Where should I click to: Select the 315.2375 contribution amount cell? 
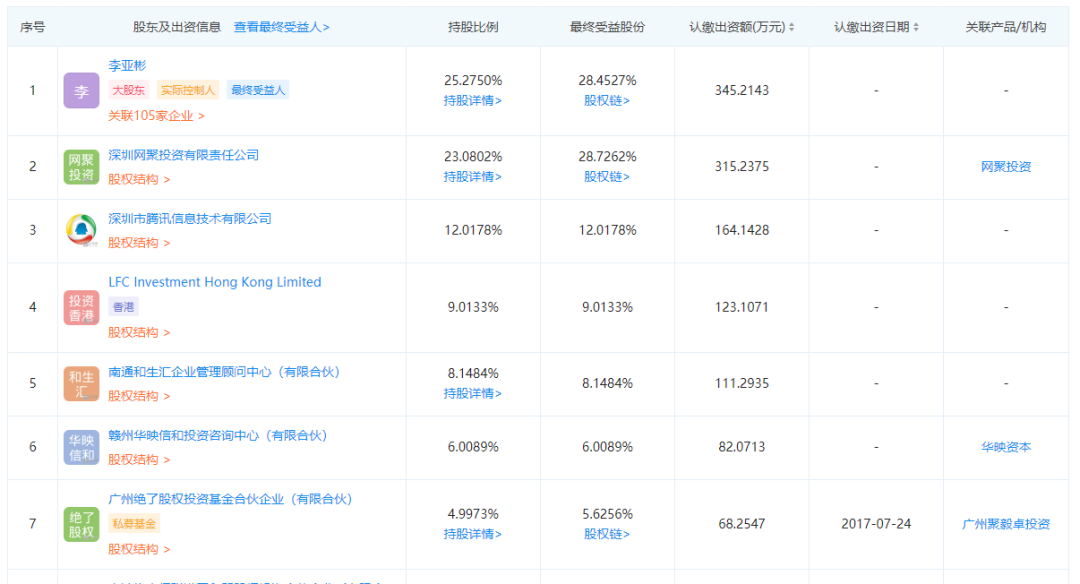742,167
